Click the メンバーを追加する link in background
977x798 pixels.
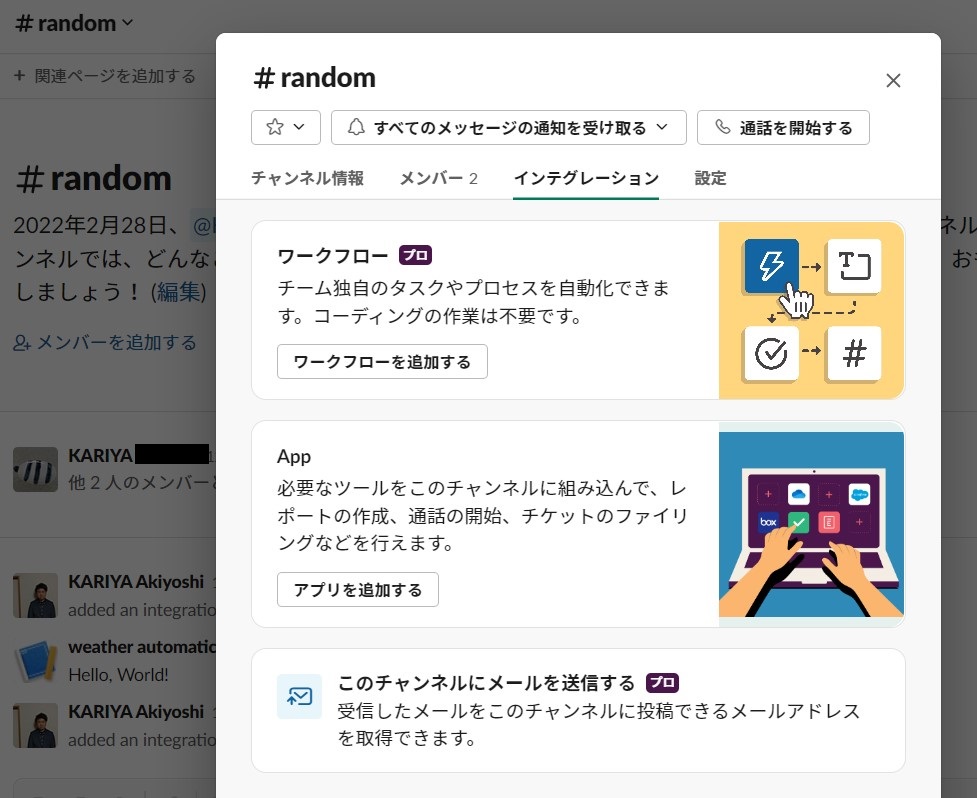coord(105,342)
